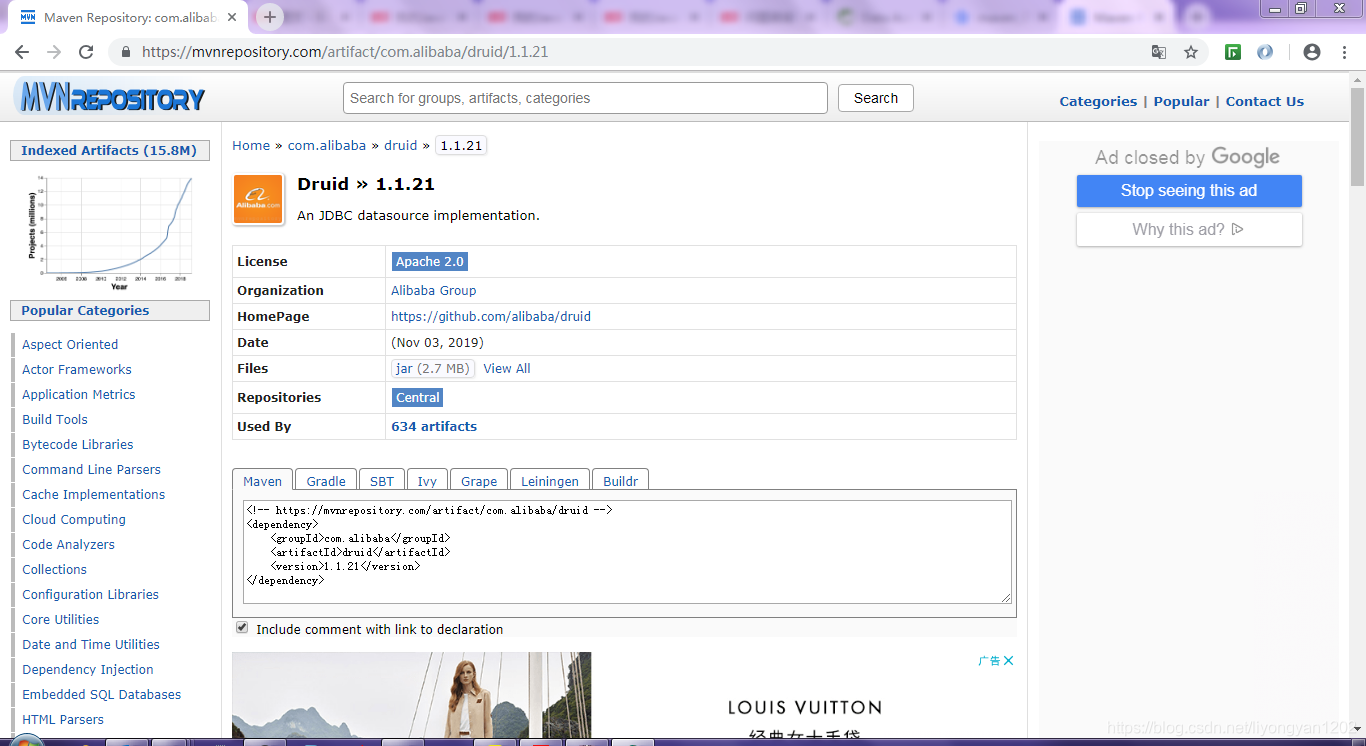1366x746 pixels.
Task: Switch to the Grape tab
Action: point(479,480)
